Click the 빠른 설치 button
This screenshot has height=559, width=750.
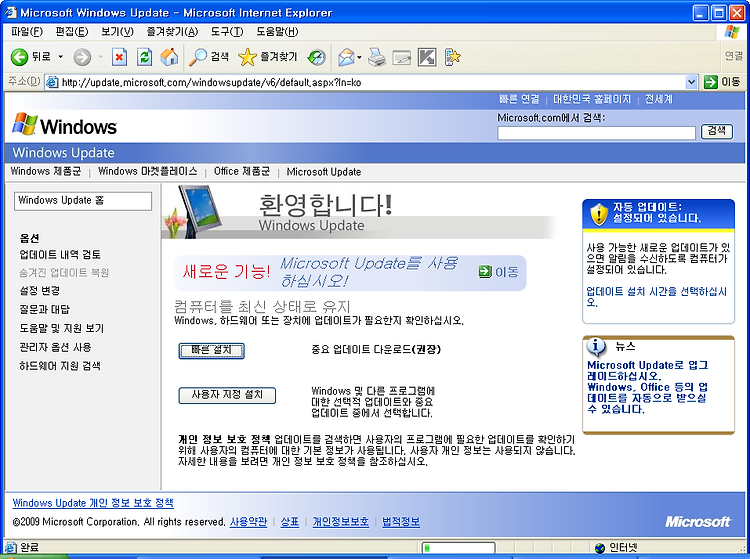tap(211, 351)
